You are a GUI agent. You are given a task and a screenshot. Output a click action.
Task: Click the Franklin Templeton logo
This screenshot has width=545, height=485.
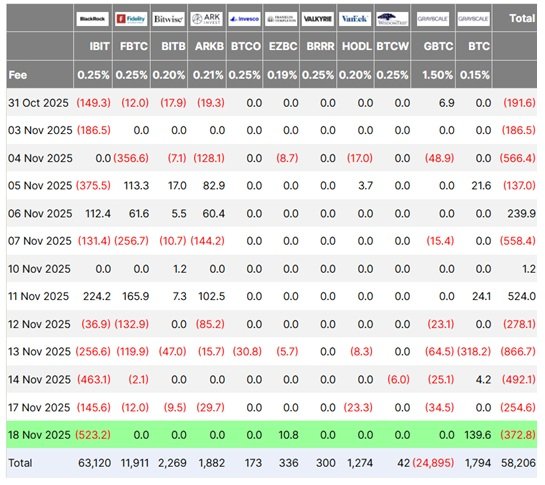pos(281,19)
